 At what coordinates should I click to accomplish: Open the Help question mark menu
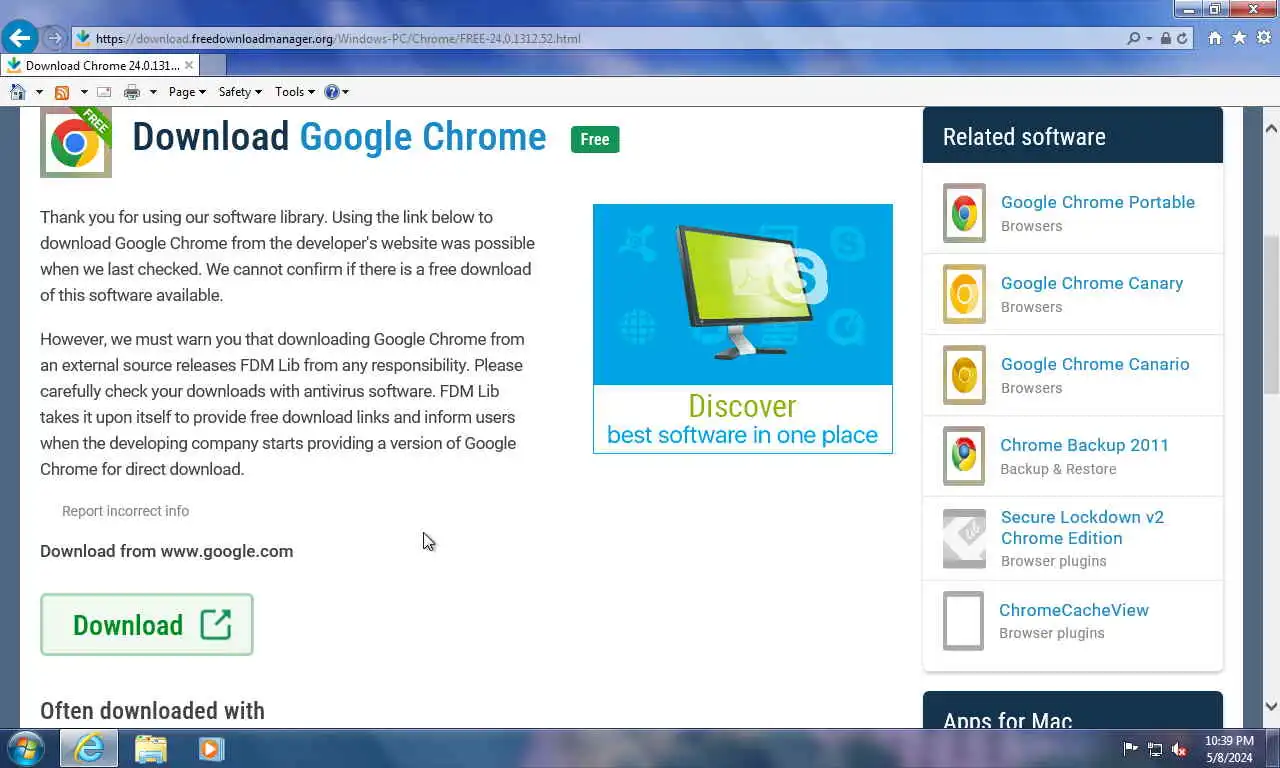pyautogui.click(x=337, y=92)
